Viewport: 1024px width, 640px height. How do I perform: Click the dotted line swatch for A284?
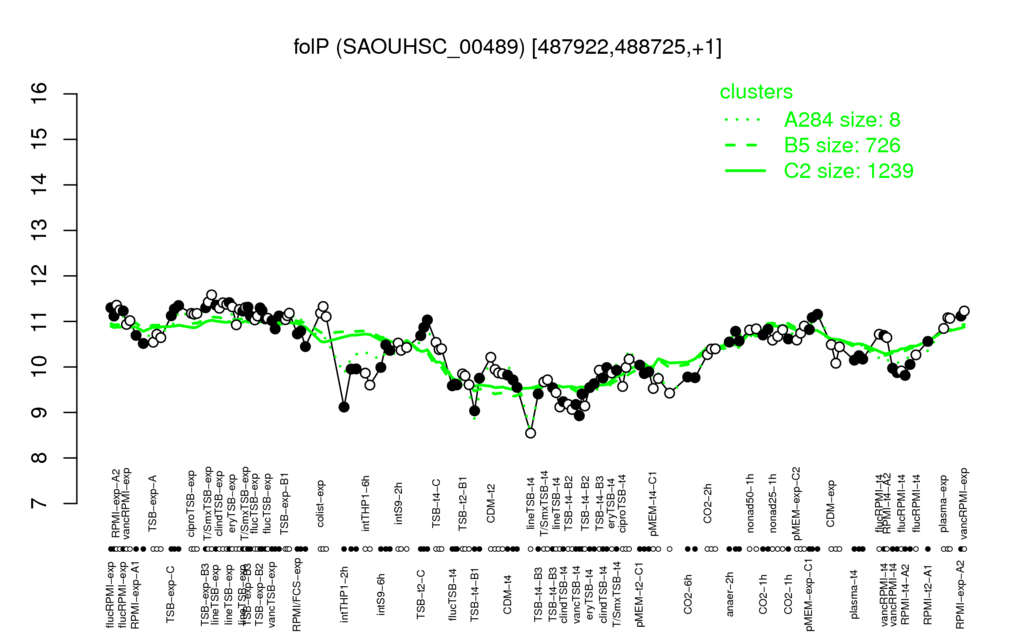click(745, 120)
